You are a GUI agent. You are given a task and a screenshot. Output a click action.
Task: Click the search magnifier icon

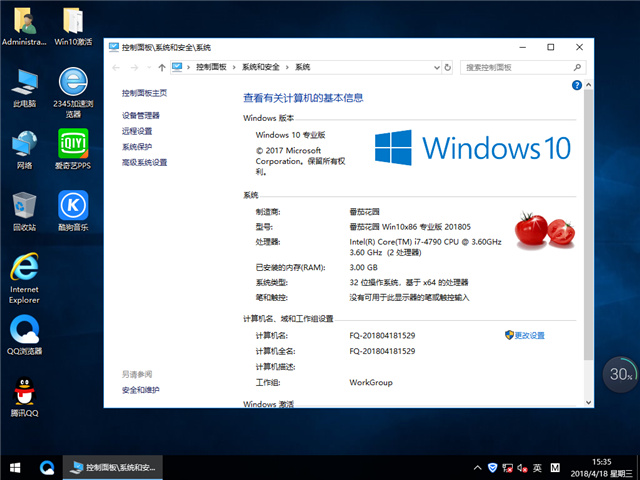(577, 67)
